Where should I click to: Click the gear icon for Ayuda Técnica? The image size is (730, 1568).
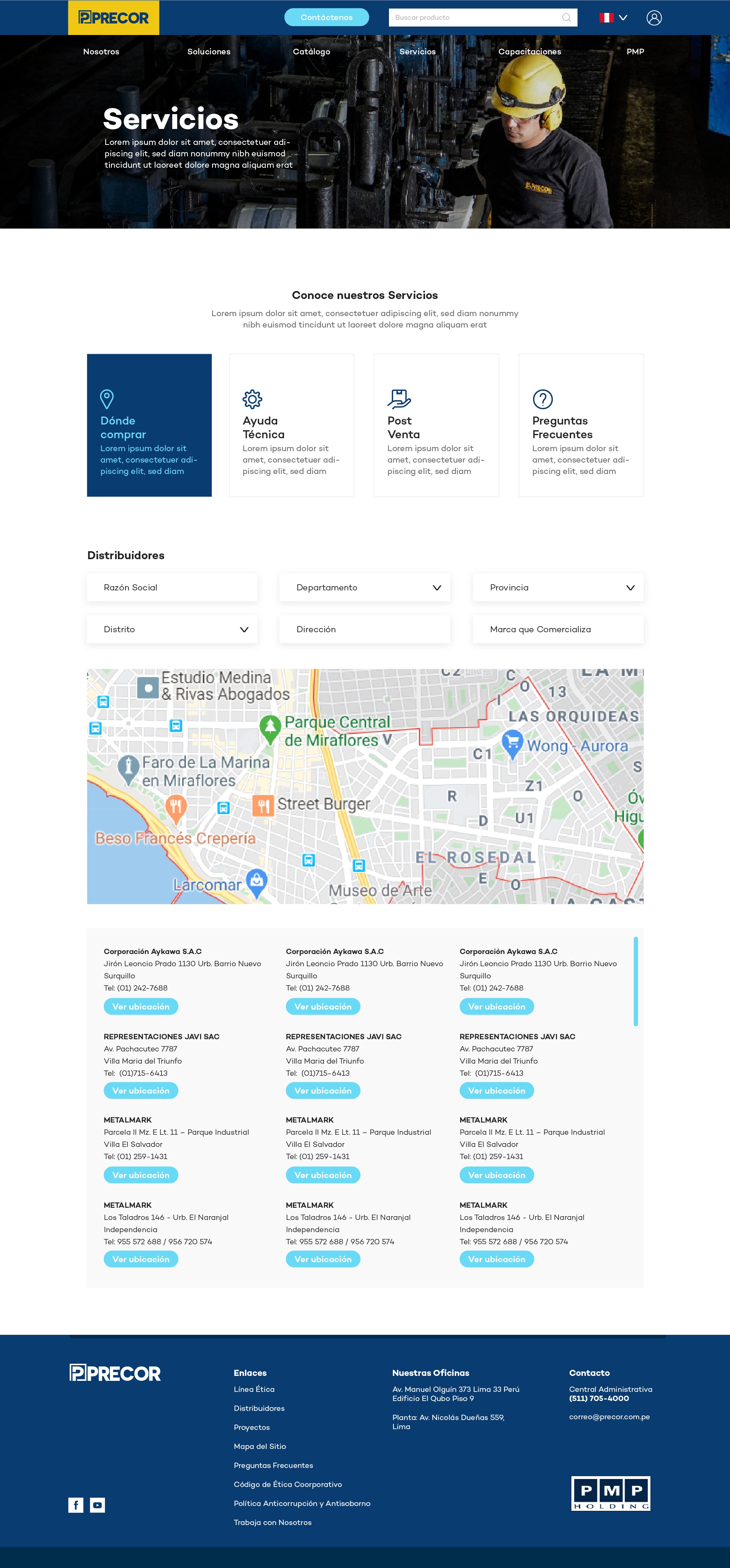pyautogui.click(x=252, y=399)
